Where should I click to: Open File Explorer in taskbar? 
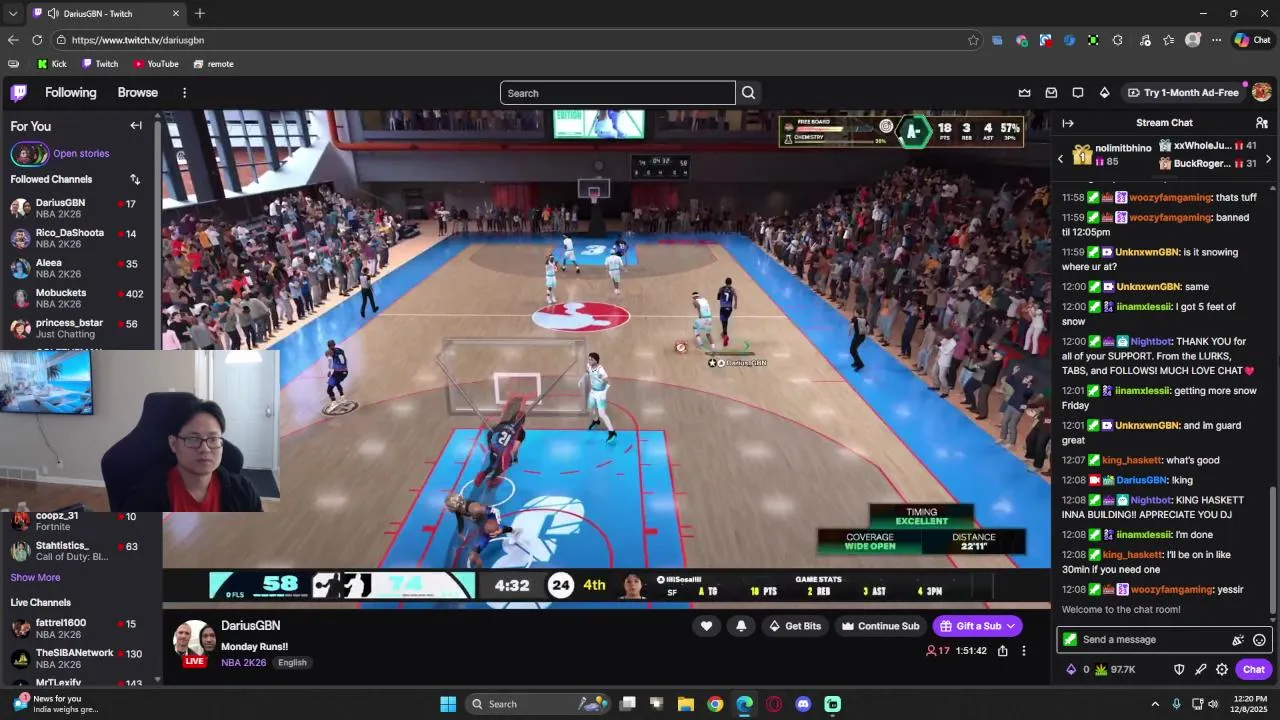[x=686, y=704]
